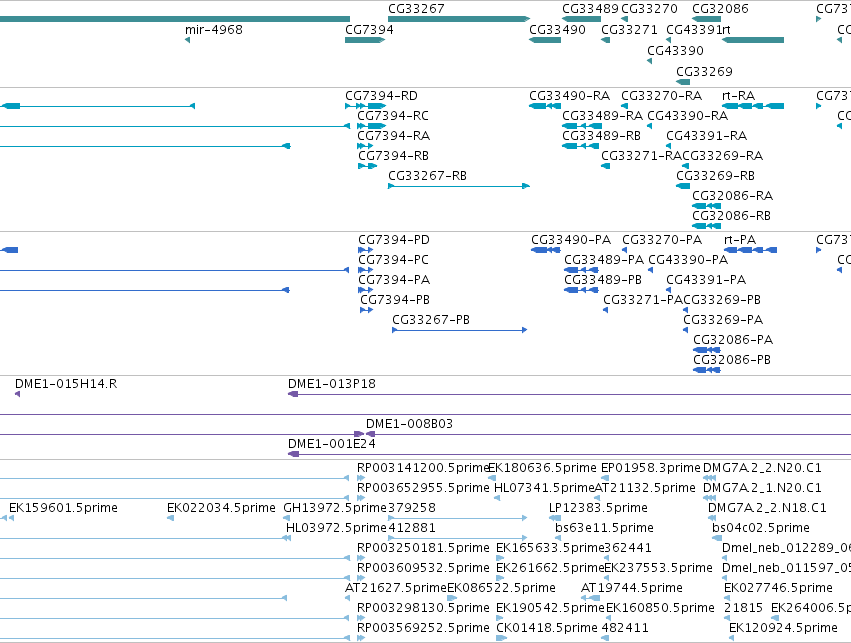Select the CG33267 gene label
851x643 pixels.
416,9
